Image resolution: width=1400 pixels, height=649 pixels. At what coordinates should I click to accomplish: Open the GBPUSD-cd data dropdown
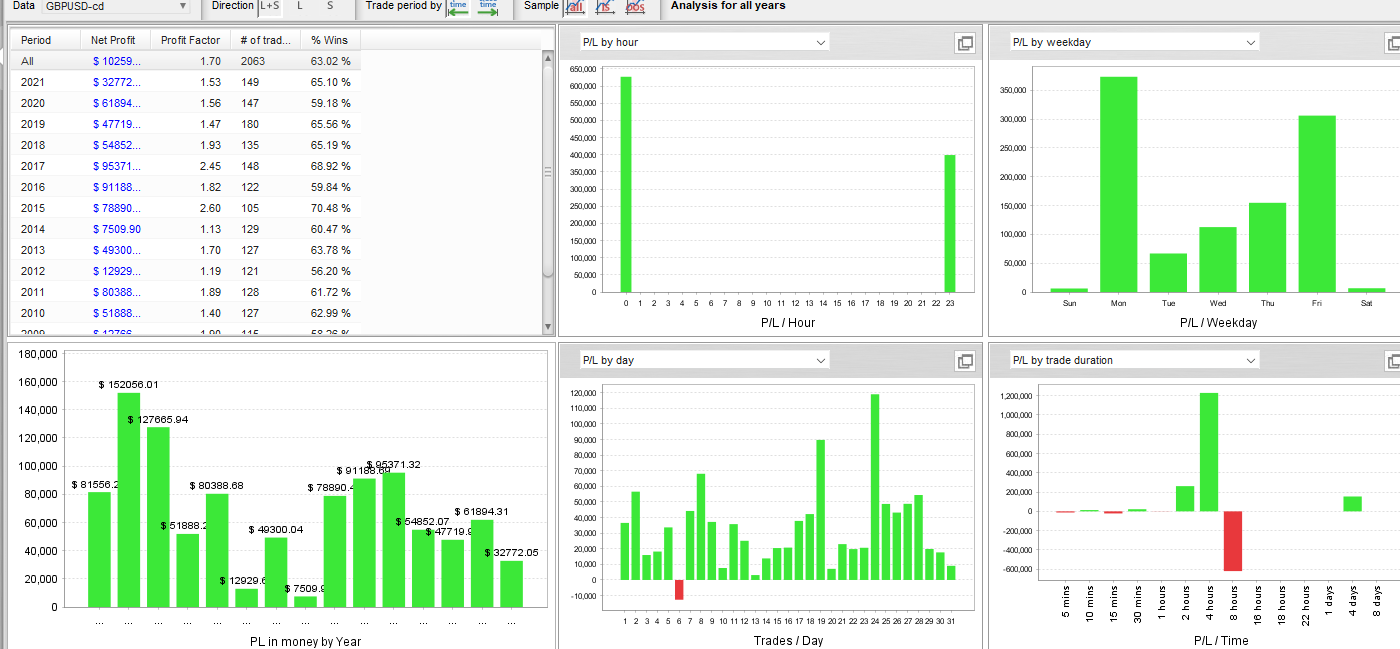click(x=116, y=6)
